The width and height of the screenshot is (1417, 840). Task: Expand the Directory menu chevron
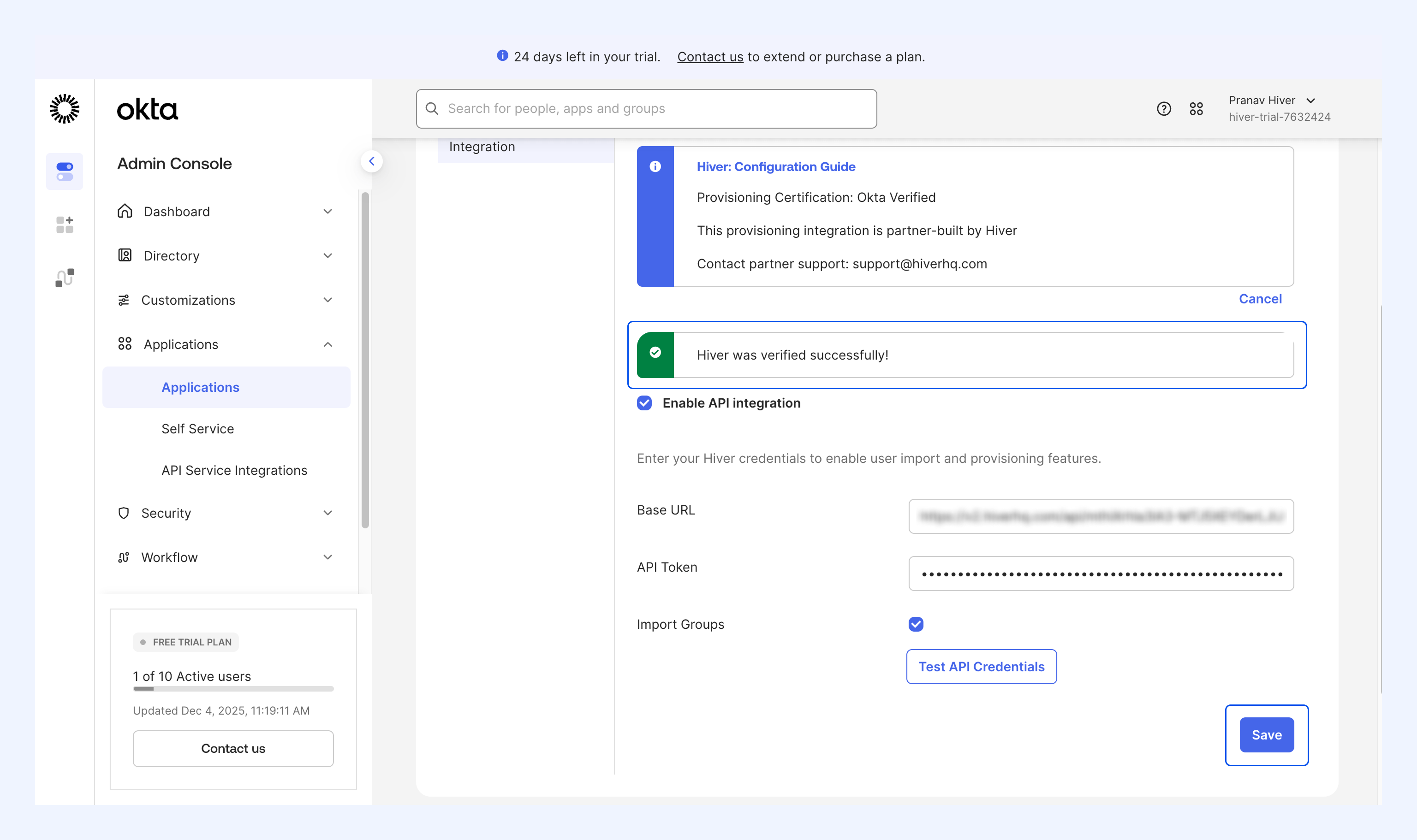pyautogui.click(x=328, y=255)
